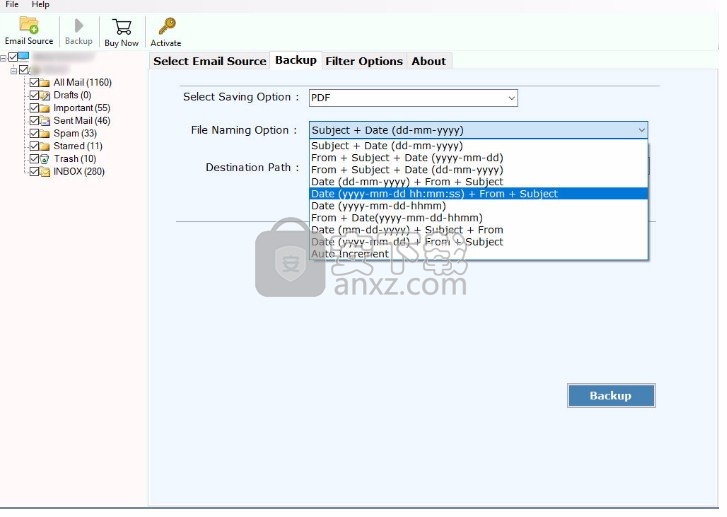Uncheck the Drafts checkbox
The width and height of the screenshot is (727, 517).
pos(34,96)
